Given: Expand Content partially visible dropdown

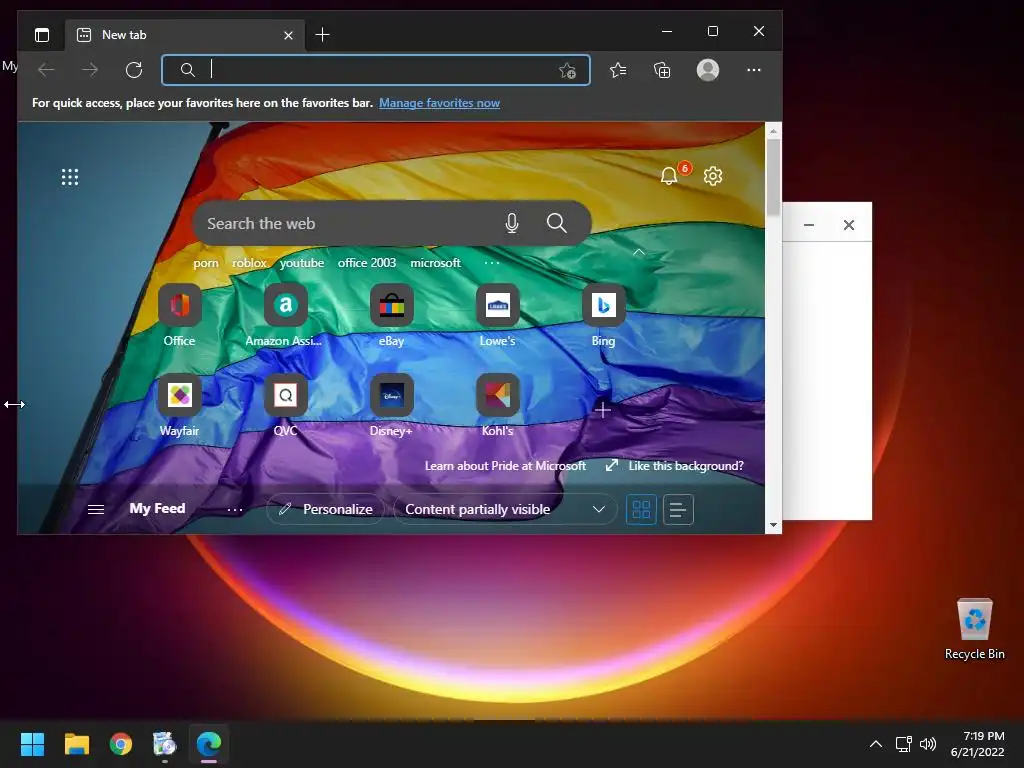Looking at the screenshot, I should click(x=505, y=509).
